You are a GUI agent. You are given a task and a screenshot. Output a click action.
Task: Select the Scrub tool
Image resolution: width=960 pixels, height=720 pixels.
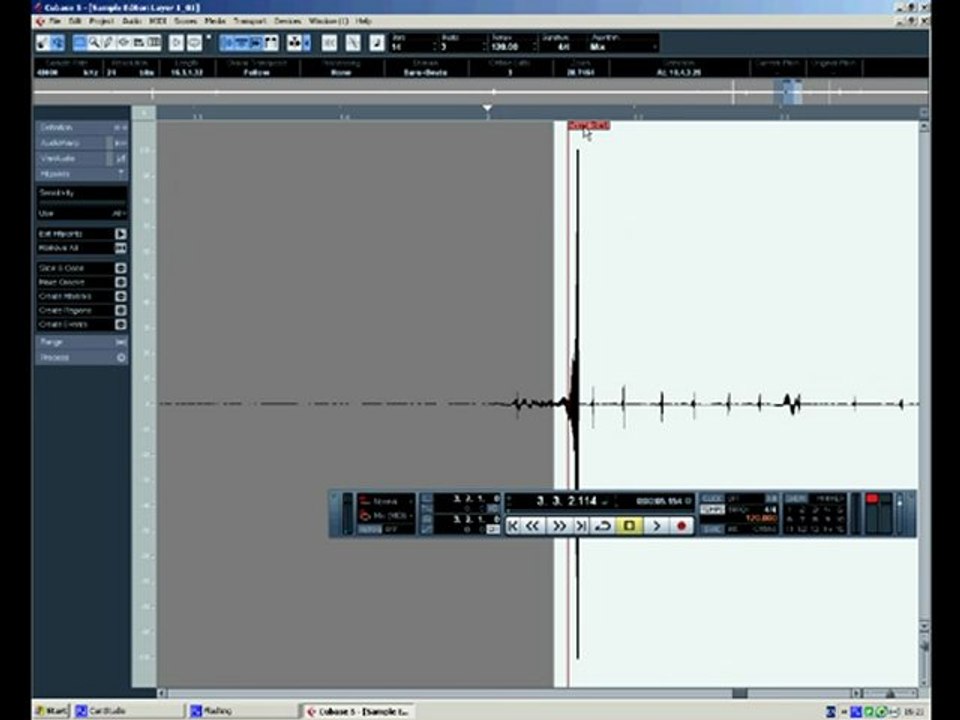tap(138, 43)
